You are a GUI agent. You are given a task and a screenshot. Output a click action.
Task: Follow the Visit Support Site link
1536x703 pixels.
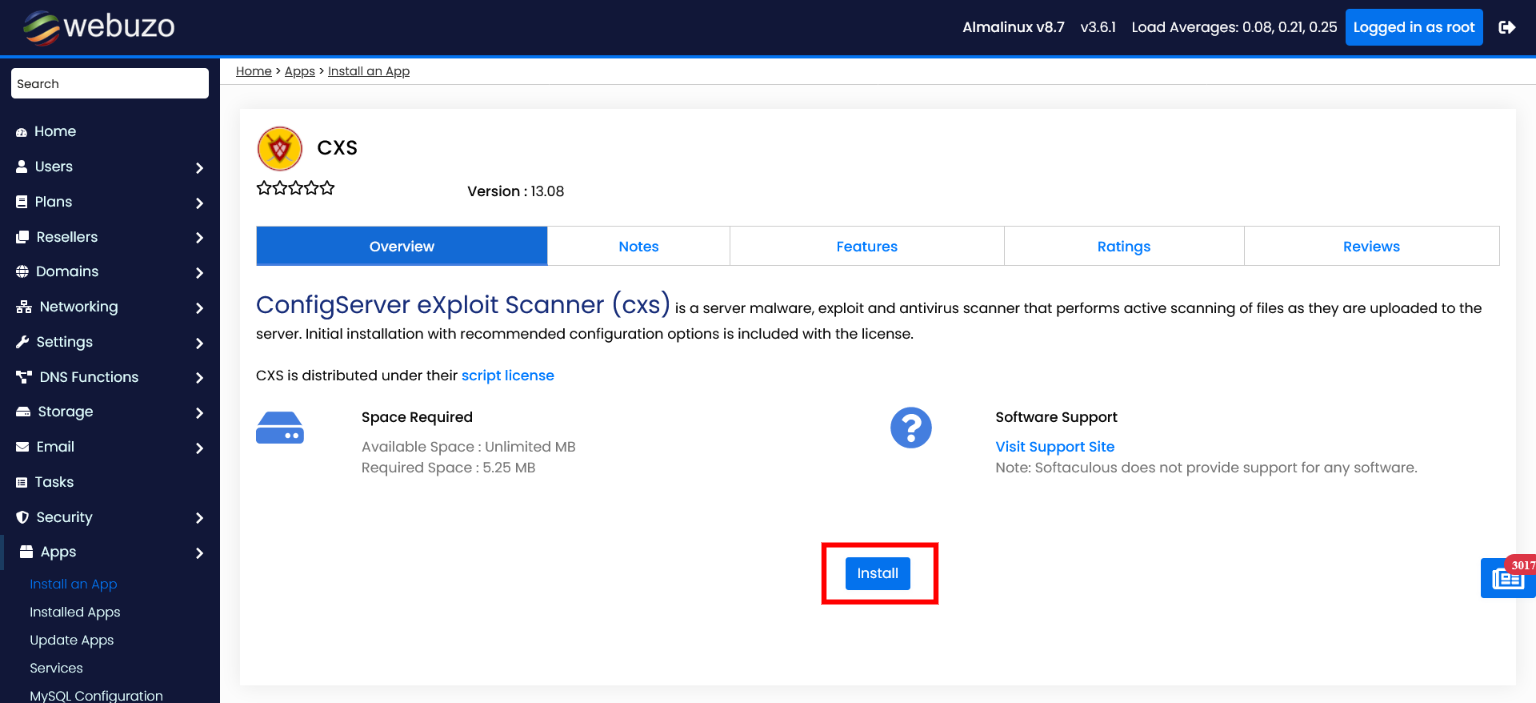coord(1054,447)
